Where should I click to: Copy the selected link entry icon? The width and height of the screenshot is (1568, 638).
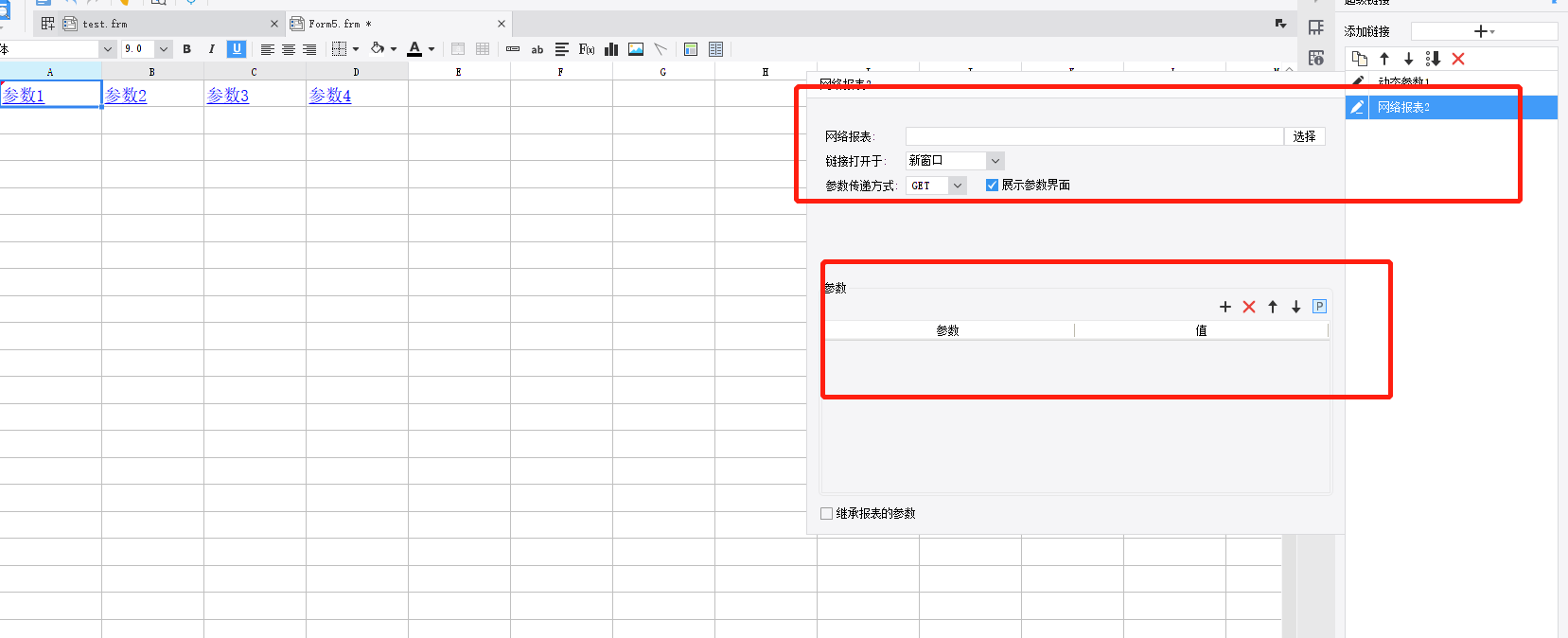(x=1360, y=59)
